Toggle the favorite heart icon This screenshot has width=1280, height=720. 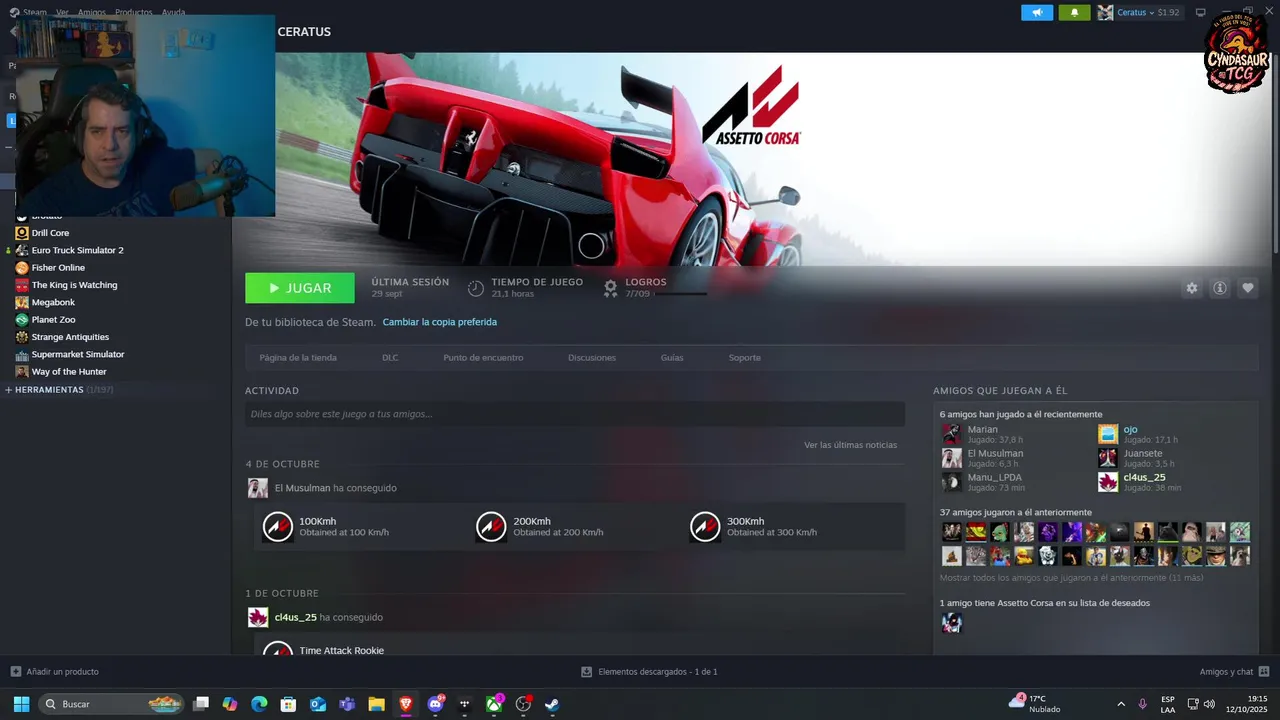coord(1247,288)
